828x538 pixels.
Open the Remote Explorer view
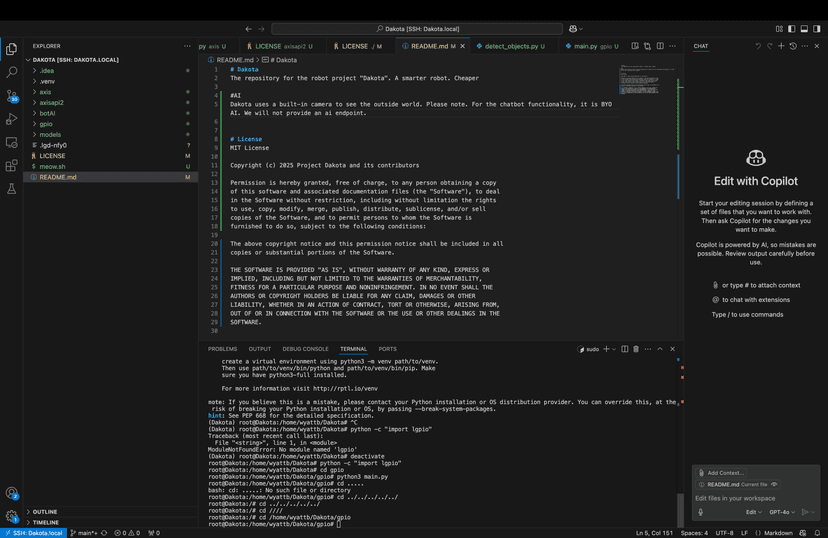point(12,142)
